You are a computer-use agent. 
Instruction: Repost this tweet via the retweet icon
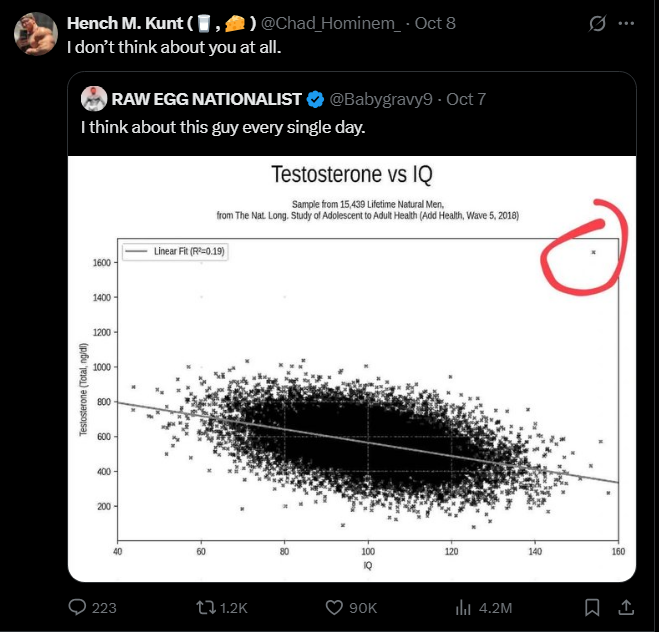[x=203, y=607]
